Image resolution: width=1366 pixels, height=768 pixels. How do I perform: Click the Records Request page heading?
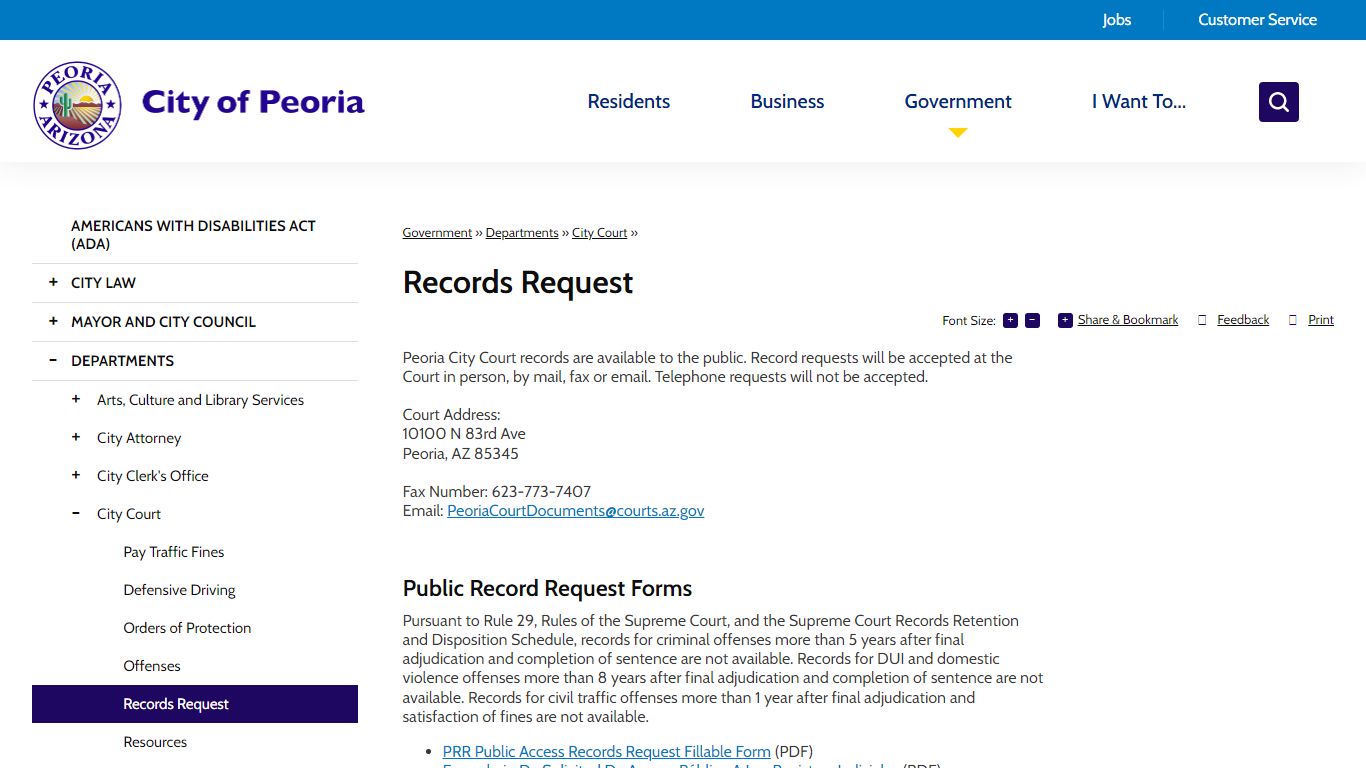[x=518, y=283]
